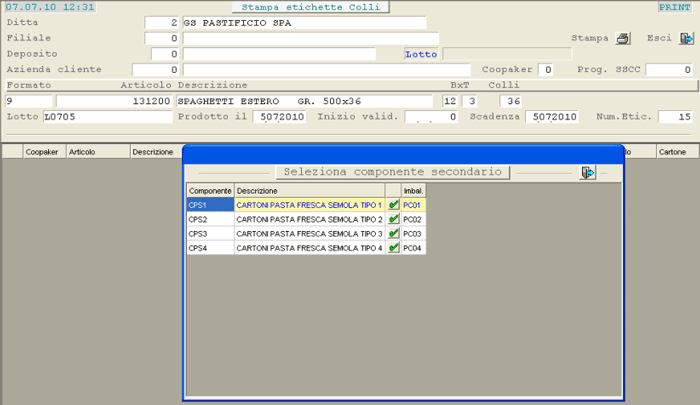Viewport: 700px width, 405px height.
Task: Click green checkmark for CPS2 row
Action: pyautogui.click(x=394, y=219)
